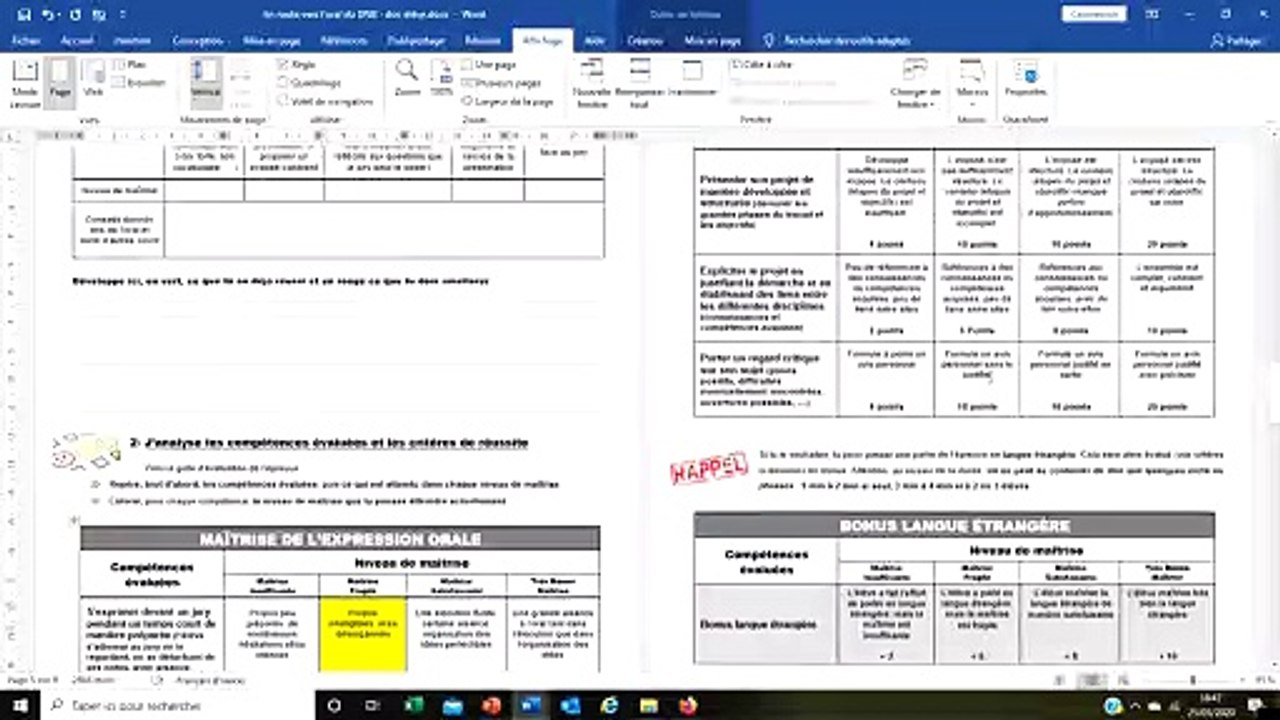Click Côte à côte view
Image resolution: width=1280 pixels, height=720 pixels.
[762, 64]
